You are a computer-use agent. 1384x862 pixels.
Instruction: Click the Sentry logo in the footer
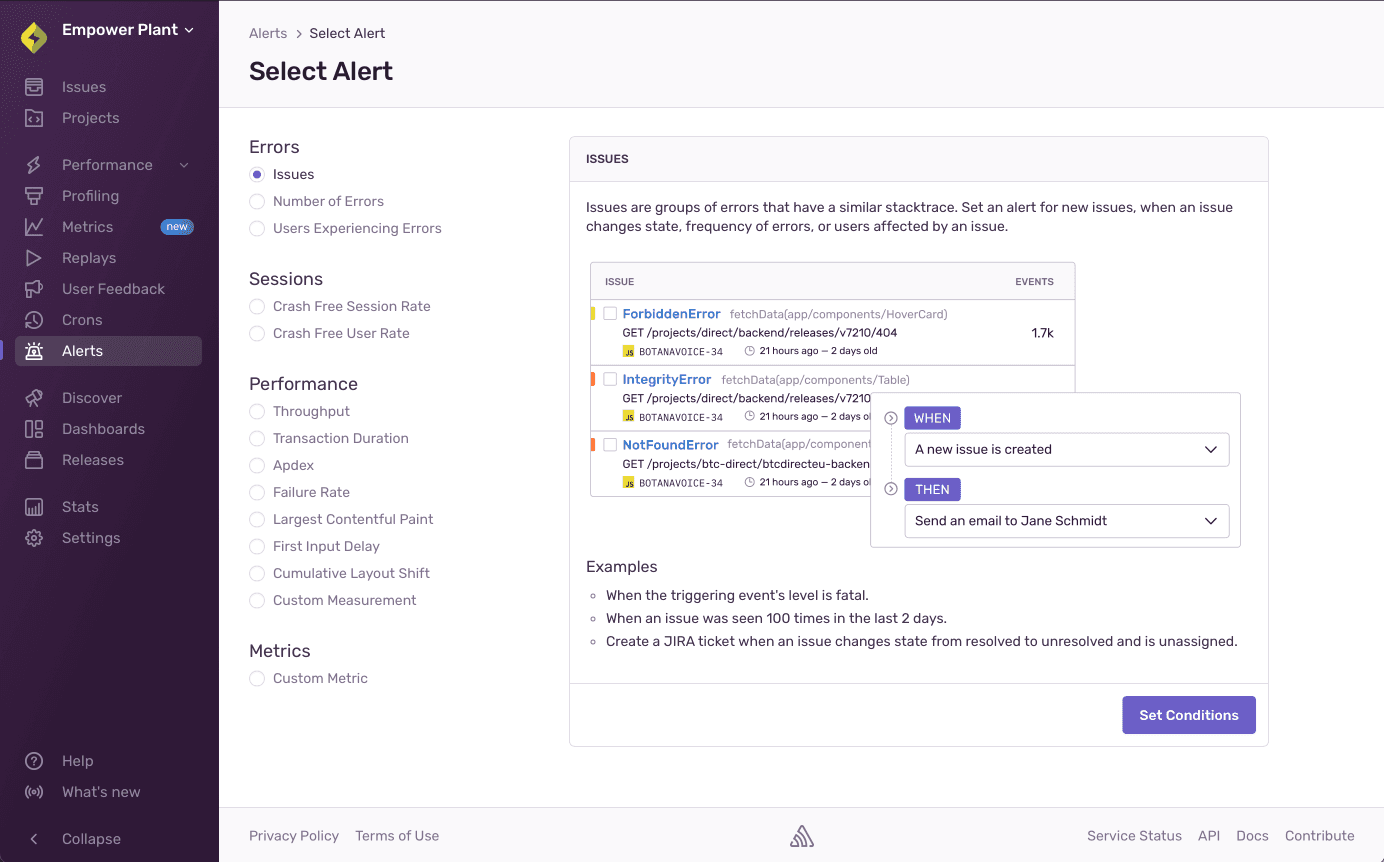click(801, 835)
